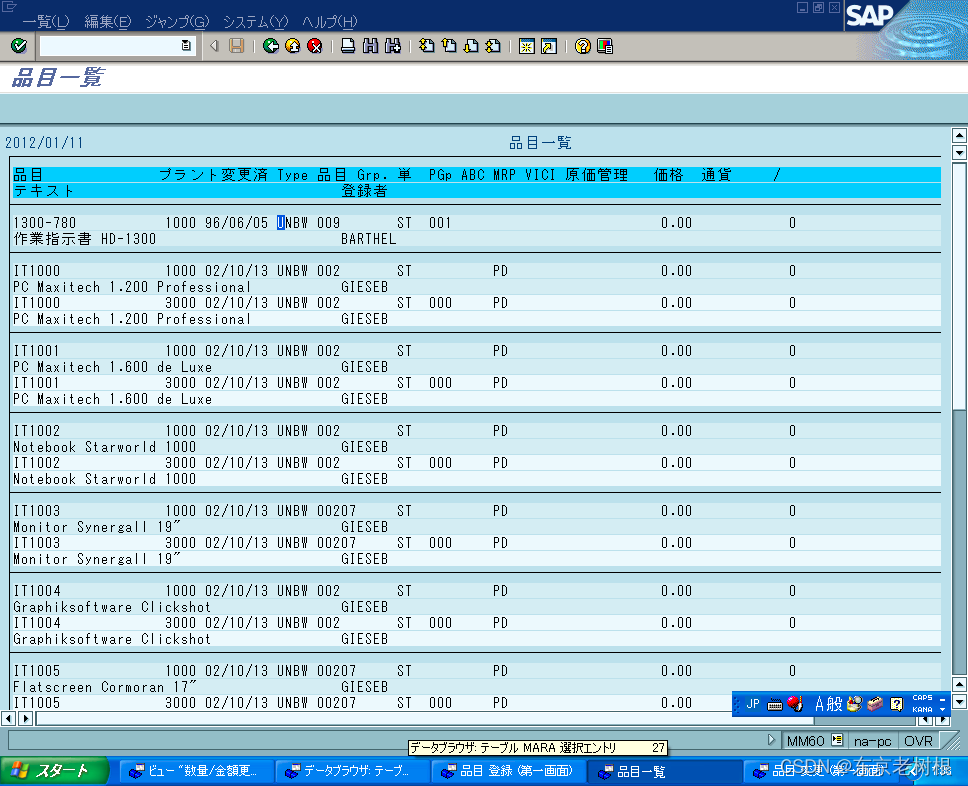
Task: Click scroll right arrow beside left arrow
Action: [x=25, y=718]
